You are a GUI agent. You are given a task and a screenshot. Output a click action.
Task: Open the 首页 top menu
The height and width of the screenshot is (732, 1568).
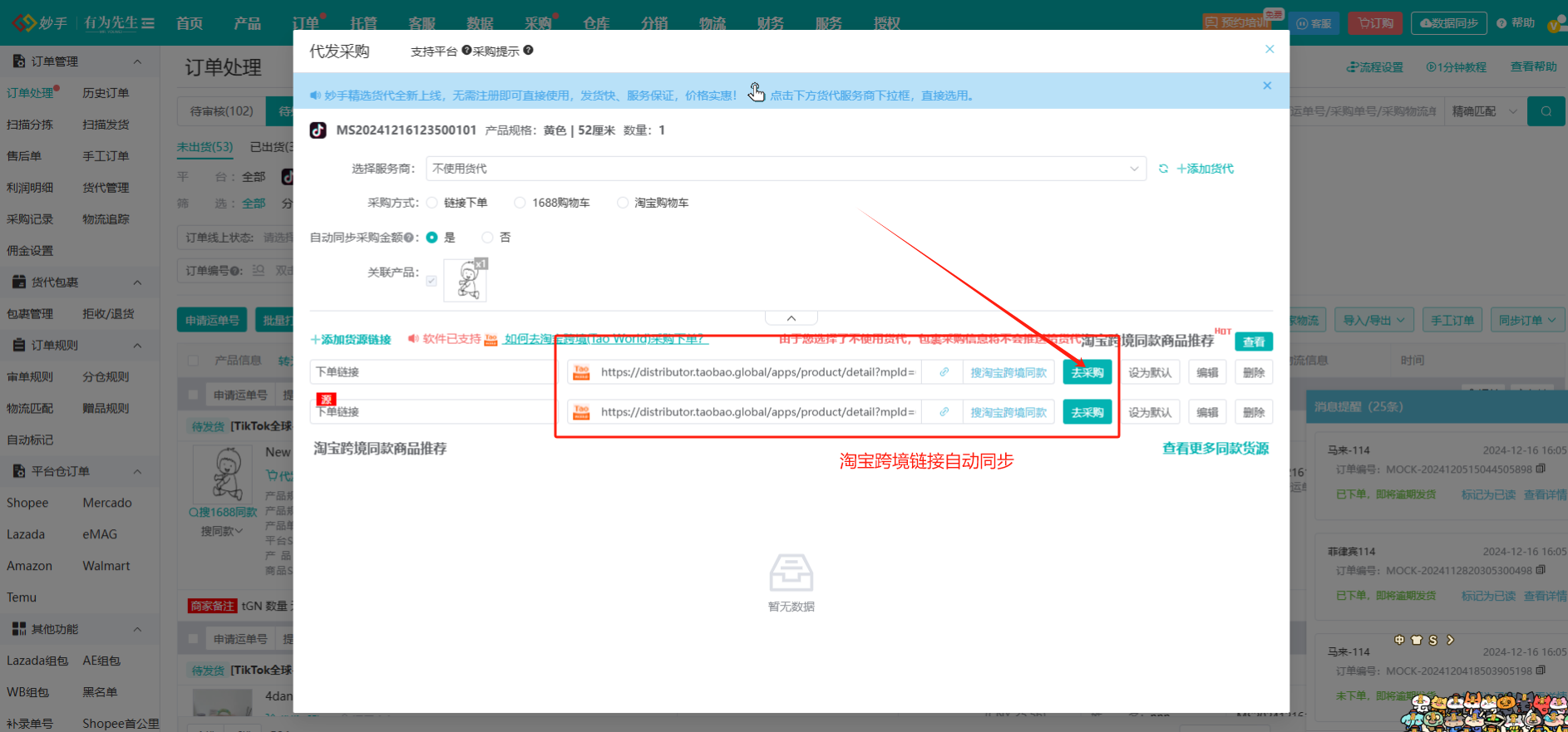click(x=190, y=23)
